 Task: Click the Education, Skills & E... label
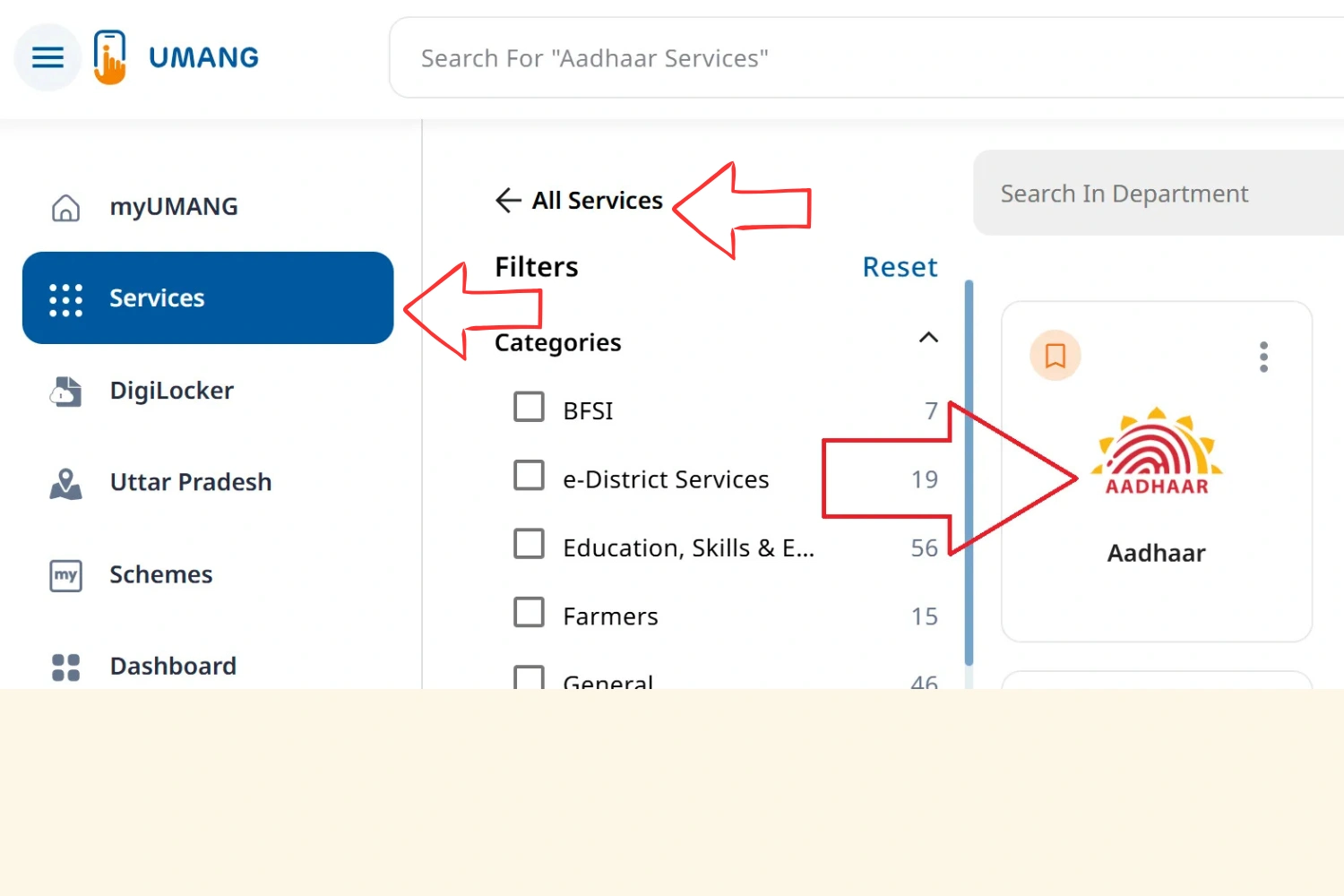coord(688,547)
